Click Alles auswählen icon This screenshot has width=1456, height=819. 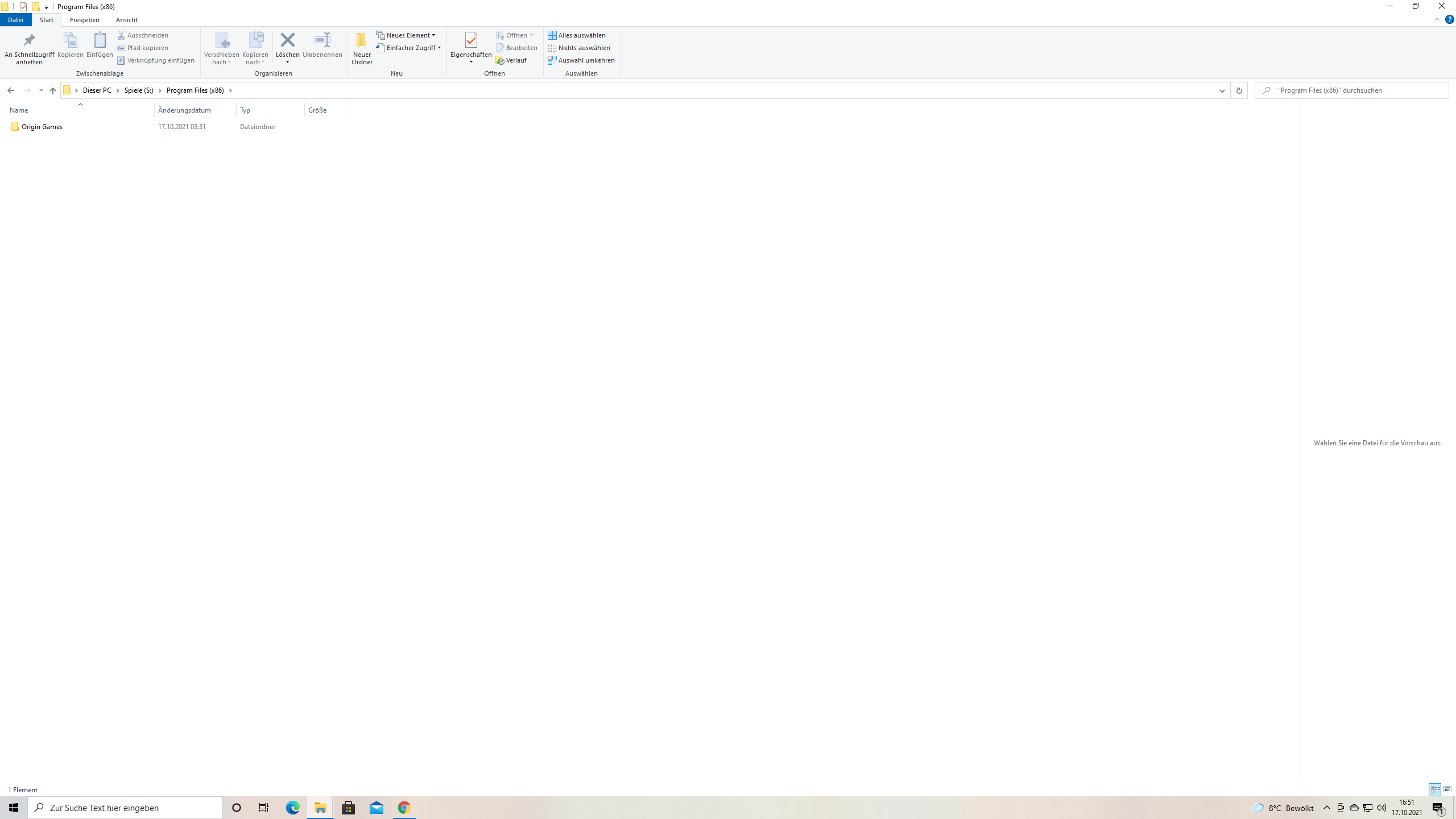552,35
